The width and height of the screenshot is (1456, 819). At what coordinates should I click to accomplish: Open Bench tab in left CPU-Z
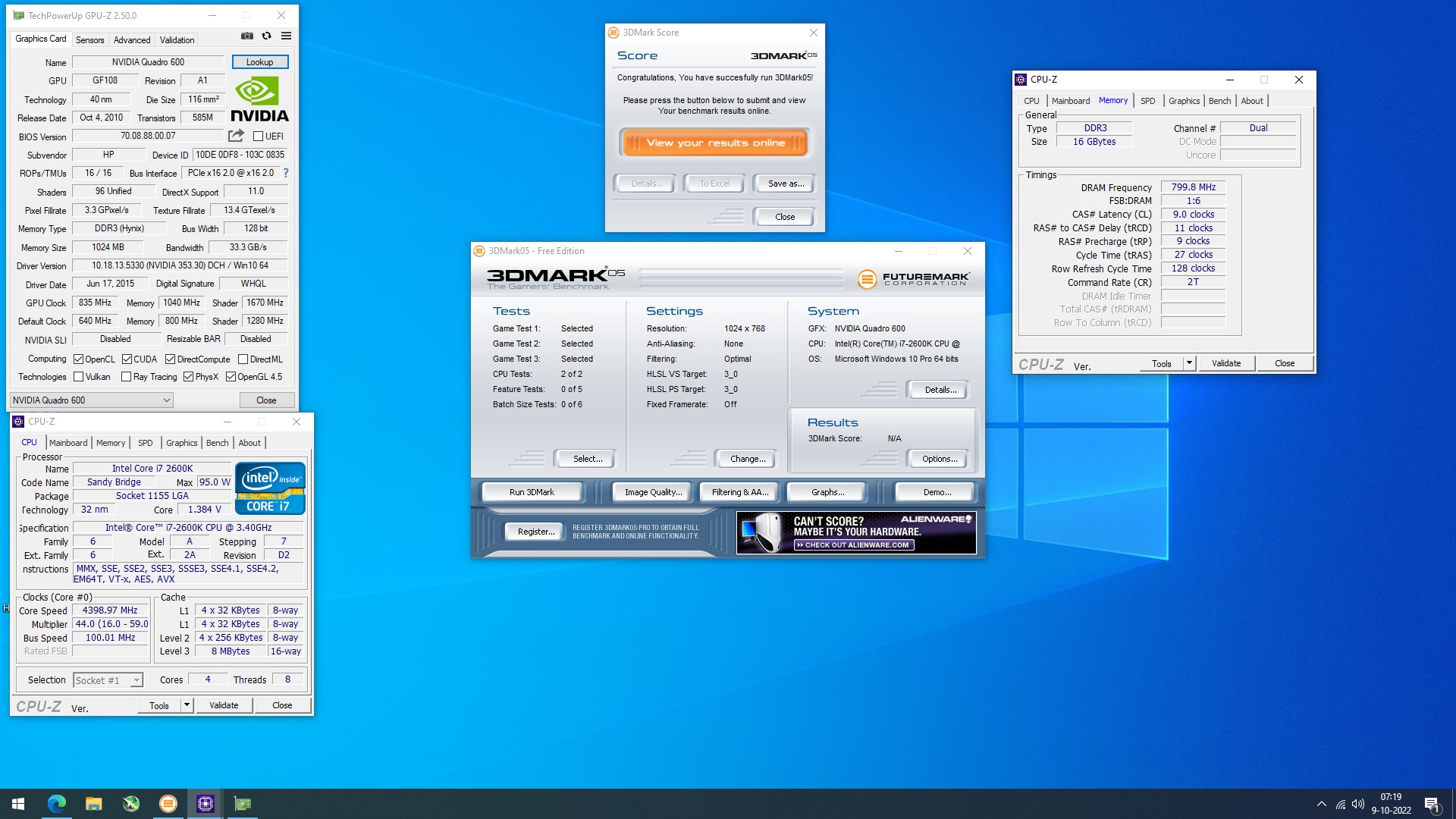(x=217, y=443)
